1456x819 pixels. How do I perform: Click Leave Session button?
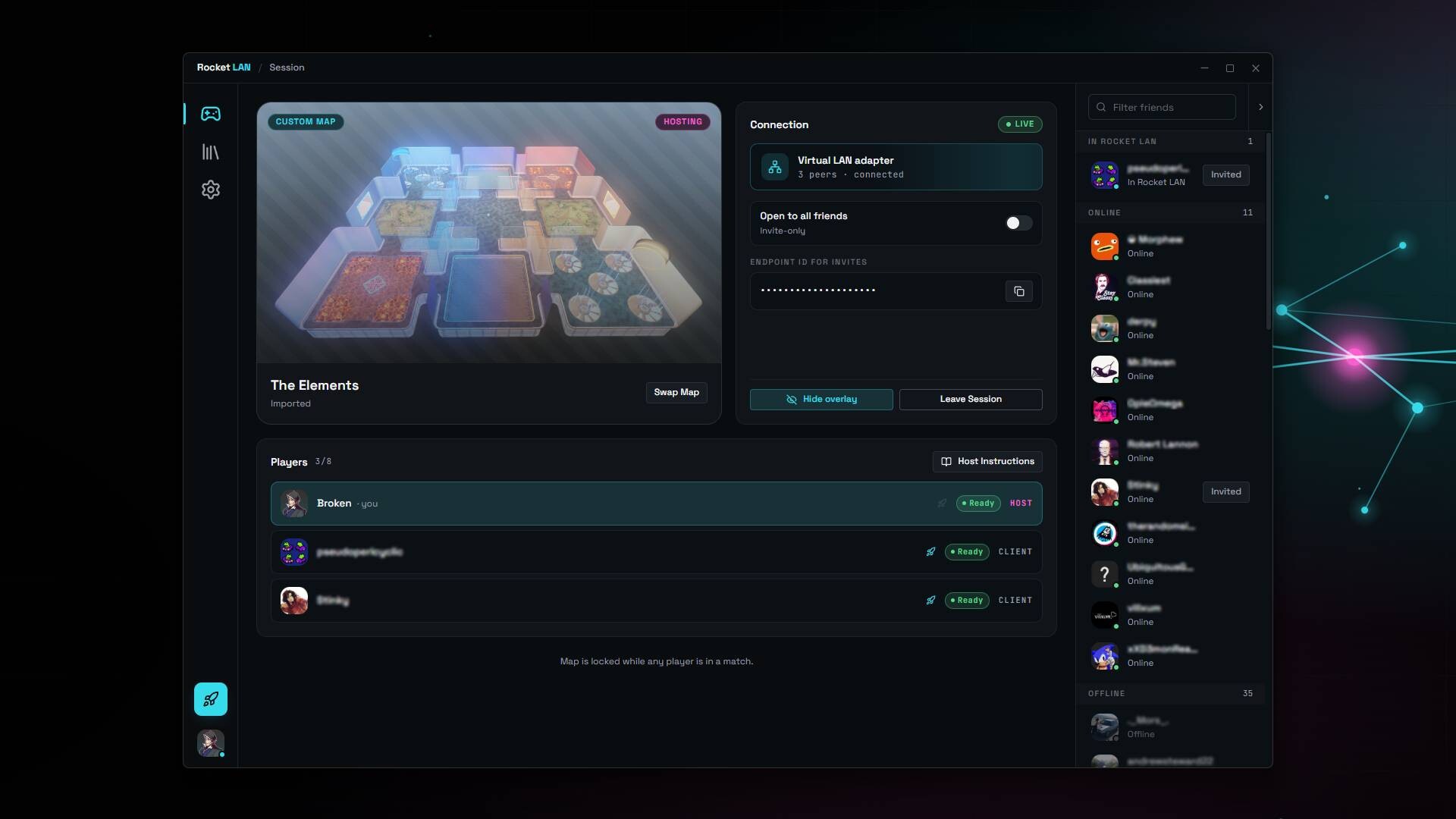coord(971,400)
